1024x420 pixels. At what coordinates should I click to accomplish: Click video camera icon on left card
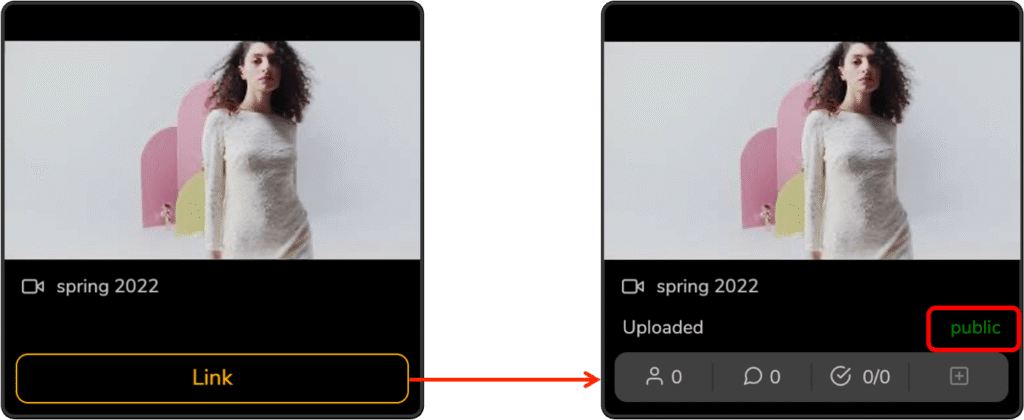click(33, 287)
